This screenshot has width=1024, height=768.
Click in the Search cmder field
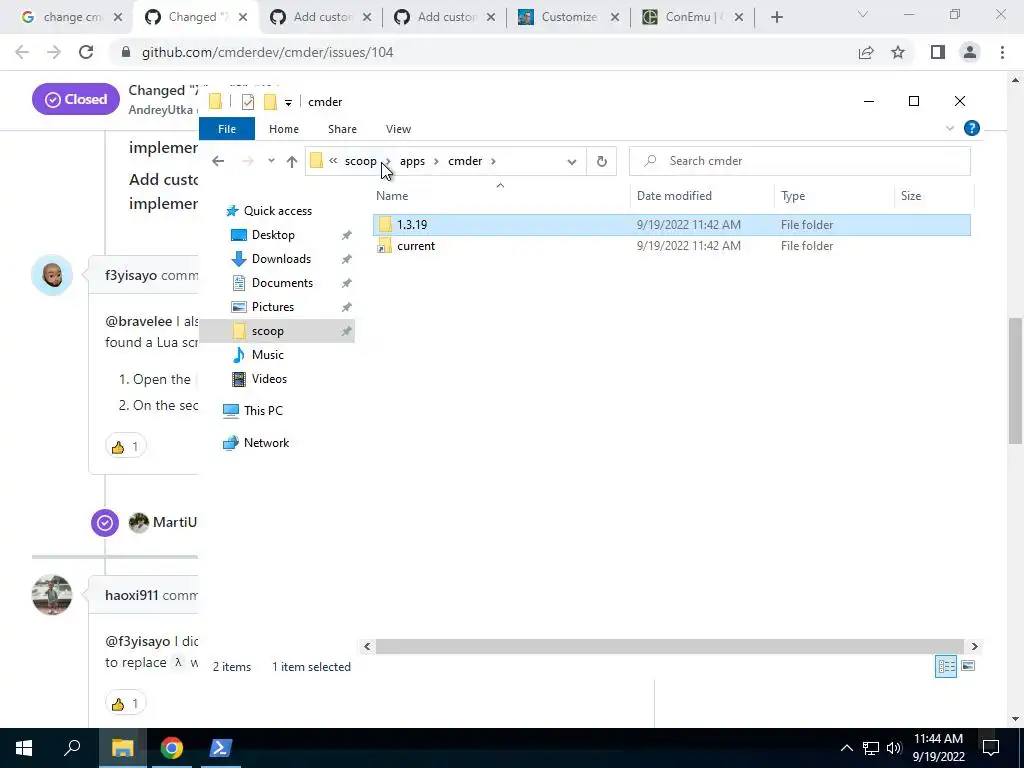click(800, 161)
